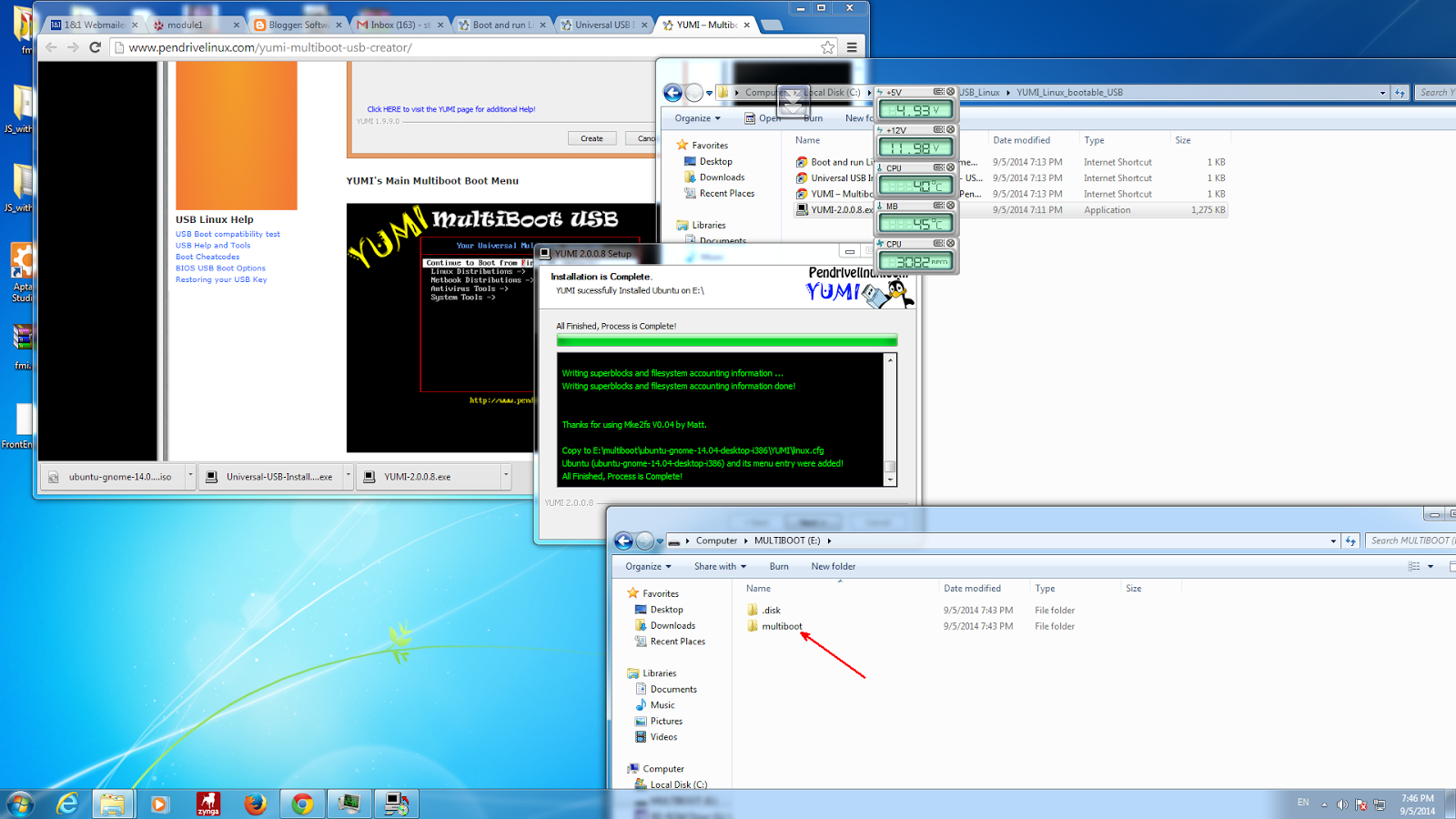Click "New folder" in MULTIBOOT window
Viewport: 1456px width, 819px height.
(x=833, y=566)
